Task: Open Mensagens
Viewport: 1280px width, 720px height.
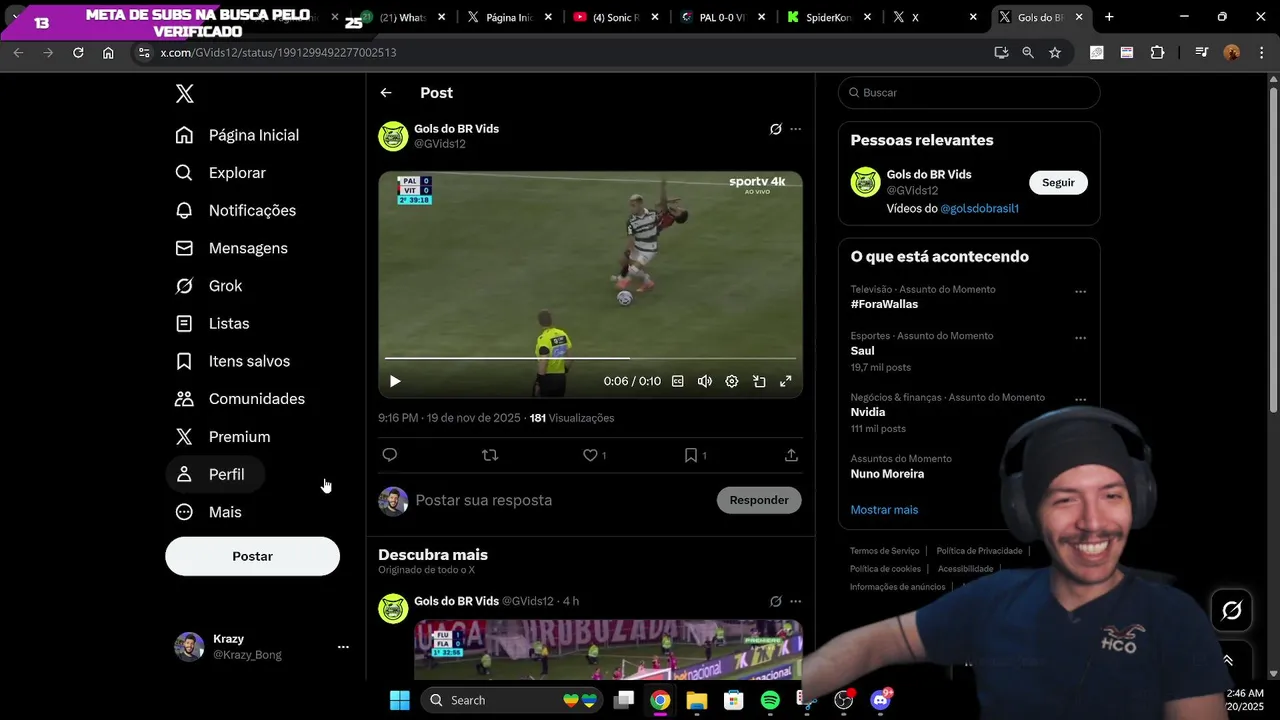Action: tap(232, 248)
